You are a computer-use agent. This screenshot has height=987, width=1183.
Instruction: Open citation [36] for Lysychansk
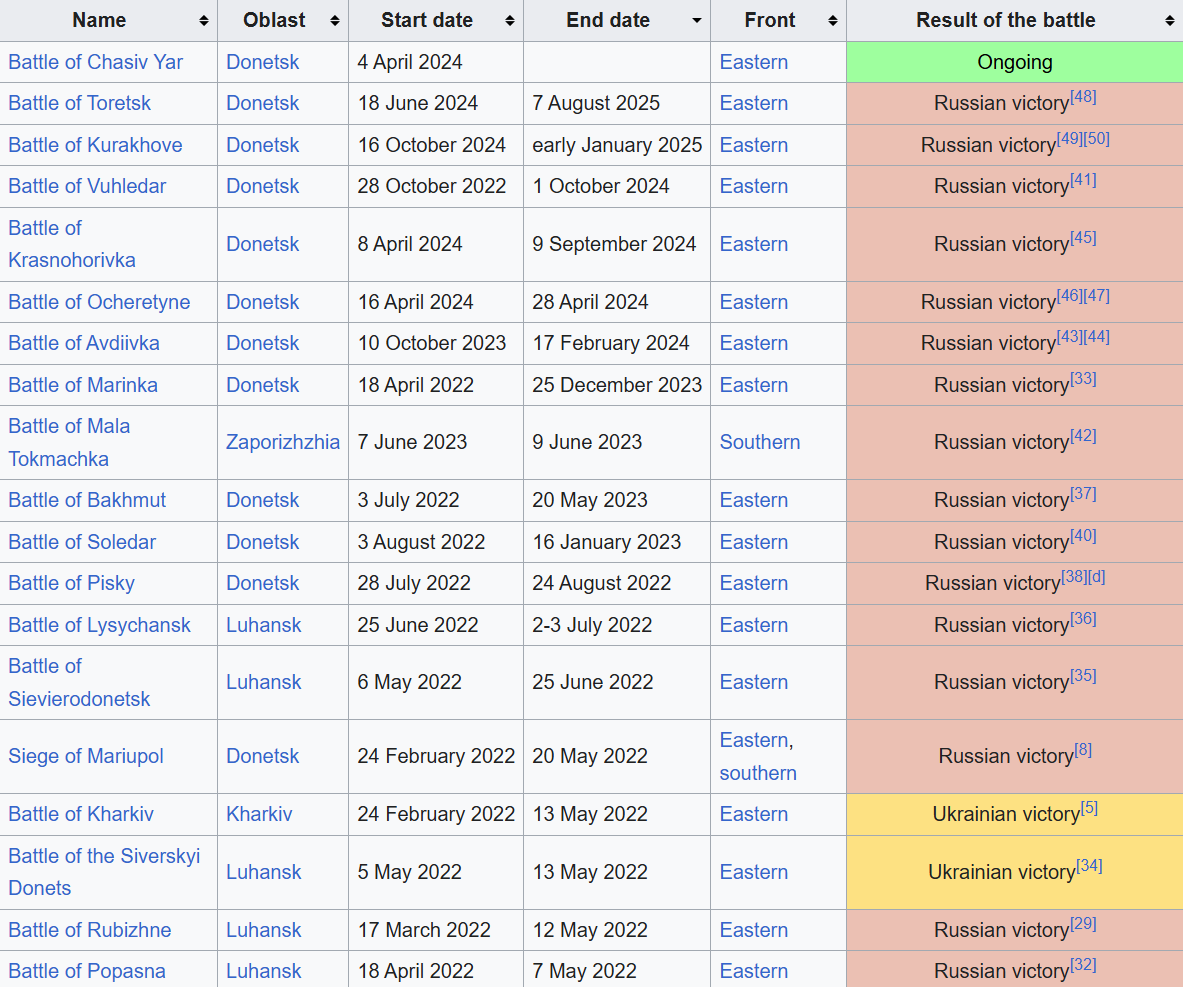click(1083, 618)
